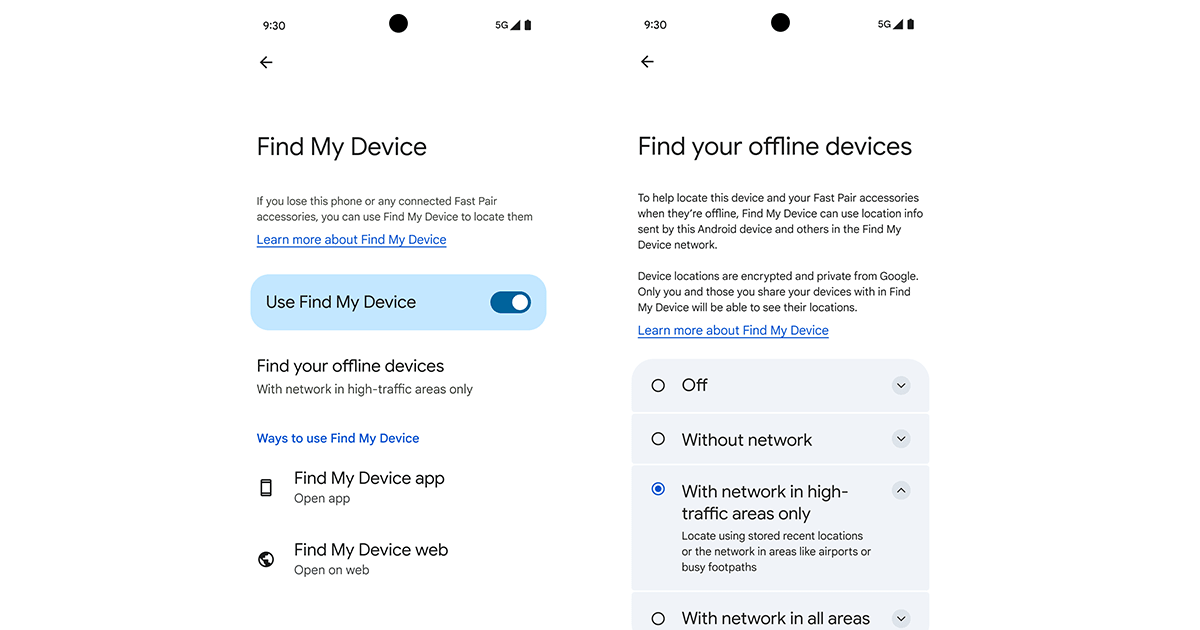Open Ways to use Find My Device
The width and height of the screenshot is (1200, 630).
[338, 437]
